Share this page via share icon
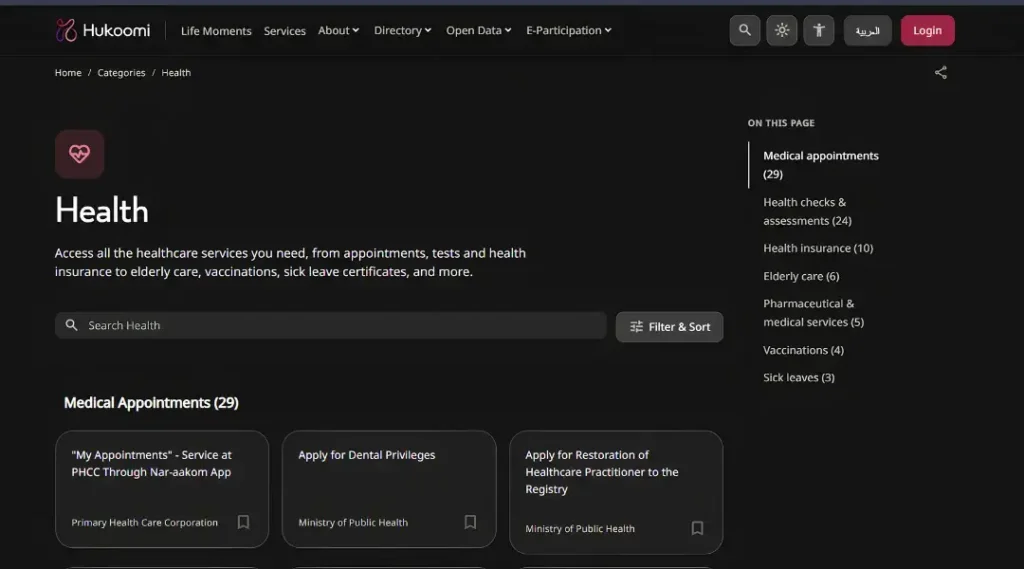Screen dimensions: 1024x569 point(940,73)
